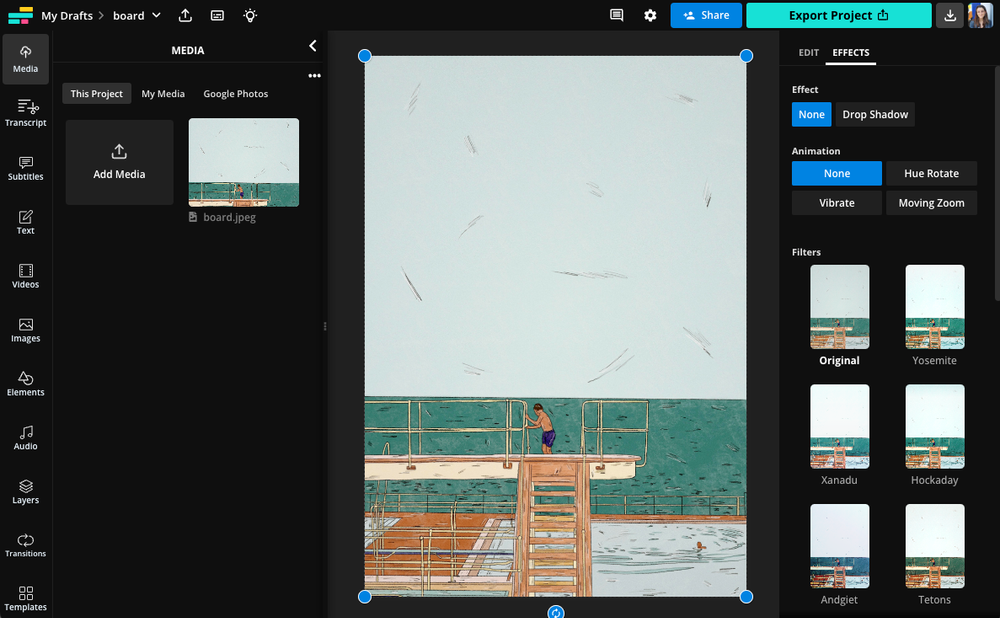
Task: Click the Export Project button
Action: (838, 15)
